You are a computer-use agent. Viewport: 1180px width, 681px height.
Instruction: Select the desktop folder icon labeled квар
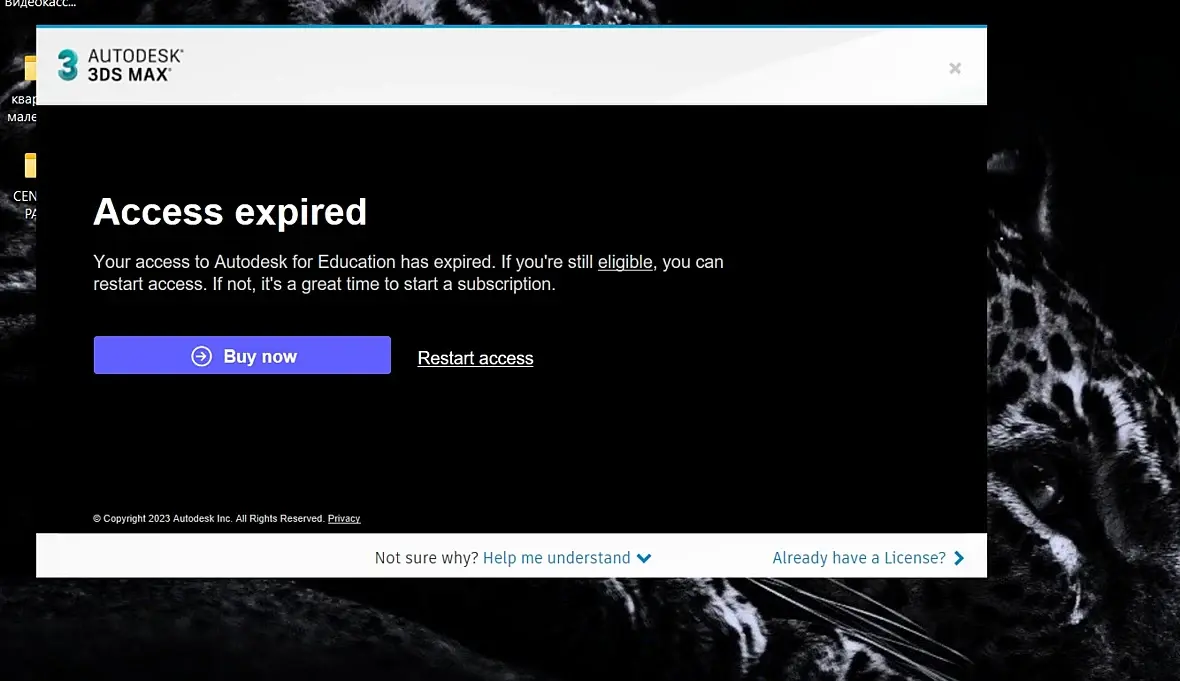point(30,68)
